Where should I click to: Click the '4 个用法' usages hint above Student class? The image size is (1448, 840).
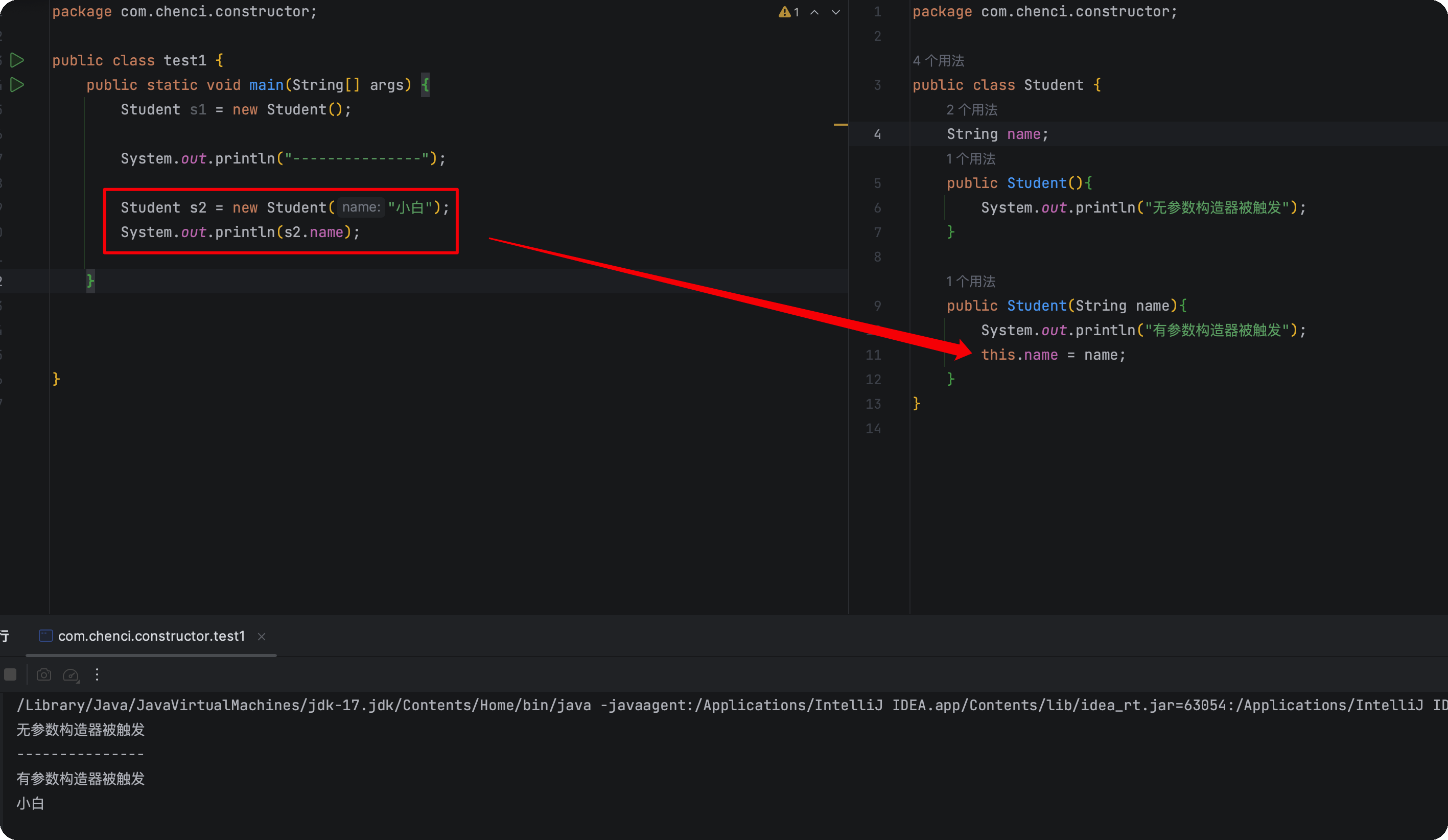pyautogui.click(x=938, y=61)
